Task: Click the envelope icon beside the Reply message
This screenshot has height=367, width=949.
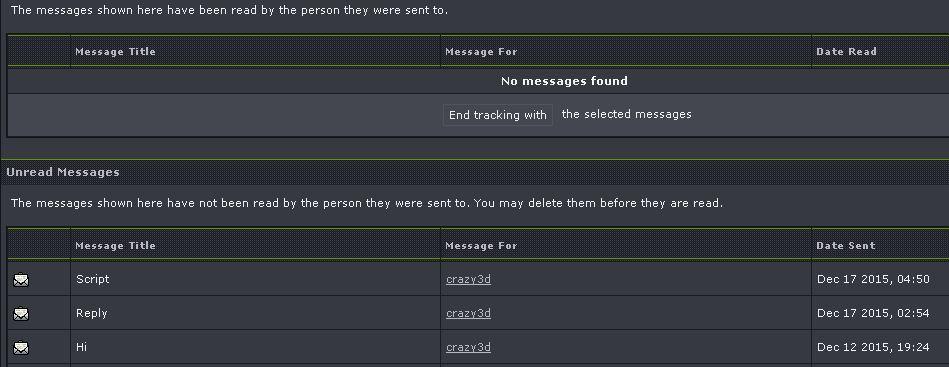Action: (x=21, y=314)
